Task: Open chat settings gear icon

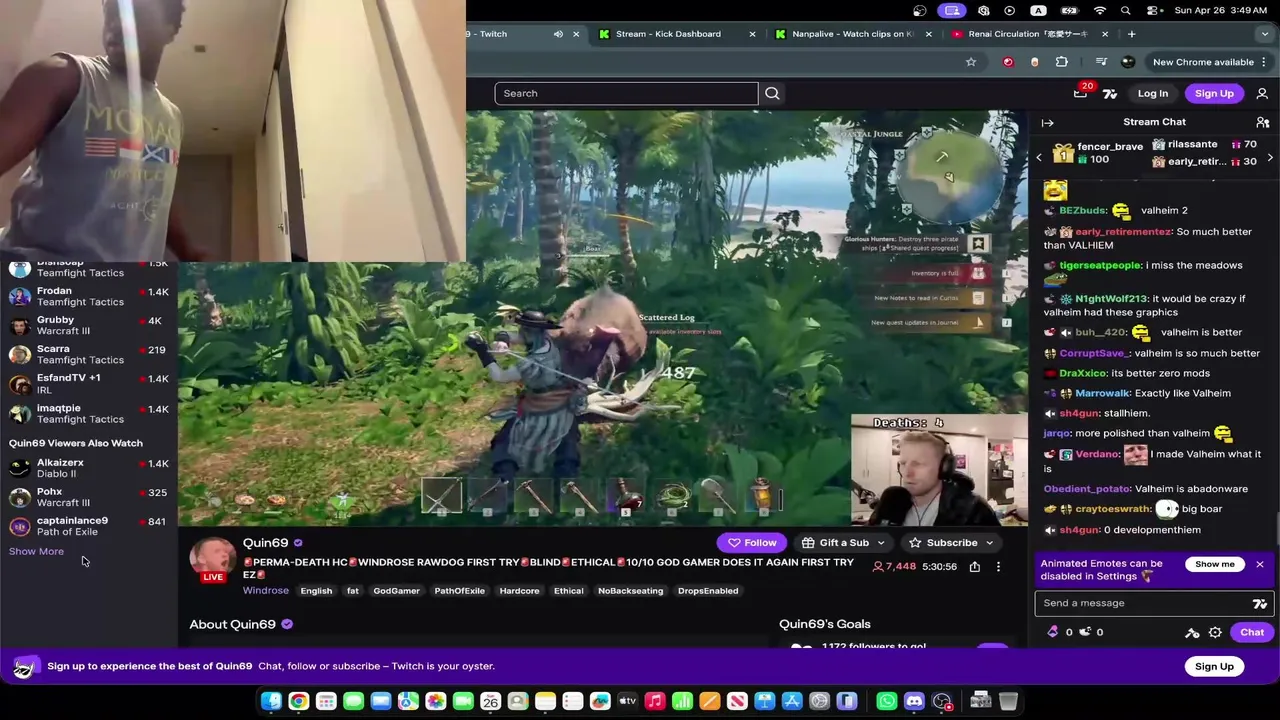Action: tap(1215, 632)
